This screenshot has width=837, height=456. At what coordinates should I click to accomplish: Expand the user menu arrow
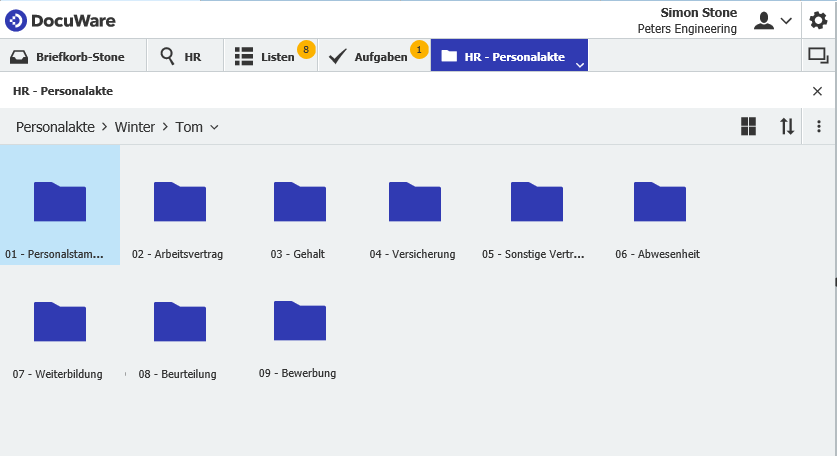click(786, 21)
